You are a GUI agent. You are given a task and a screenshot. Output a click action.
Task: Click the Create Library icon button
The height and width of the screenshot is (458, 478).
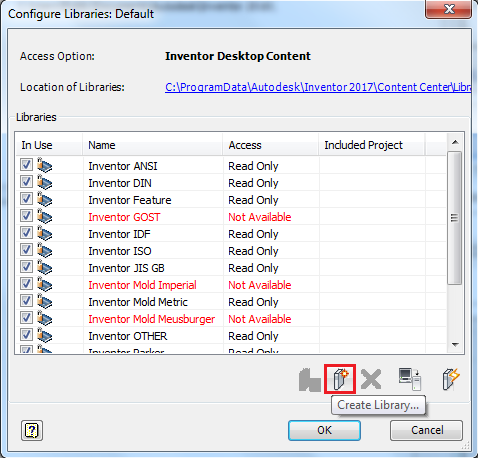[x=340, y=379]
